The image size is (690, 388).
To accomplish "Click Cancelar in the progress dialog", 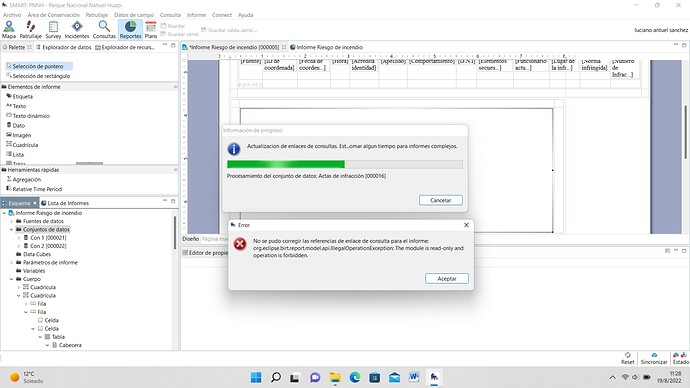I will pyautogui.click(x=440, y=200).
